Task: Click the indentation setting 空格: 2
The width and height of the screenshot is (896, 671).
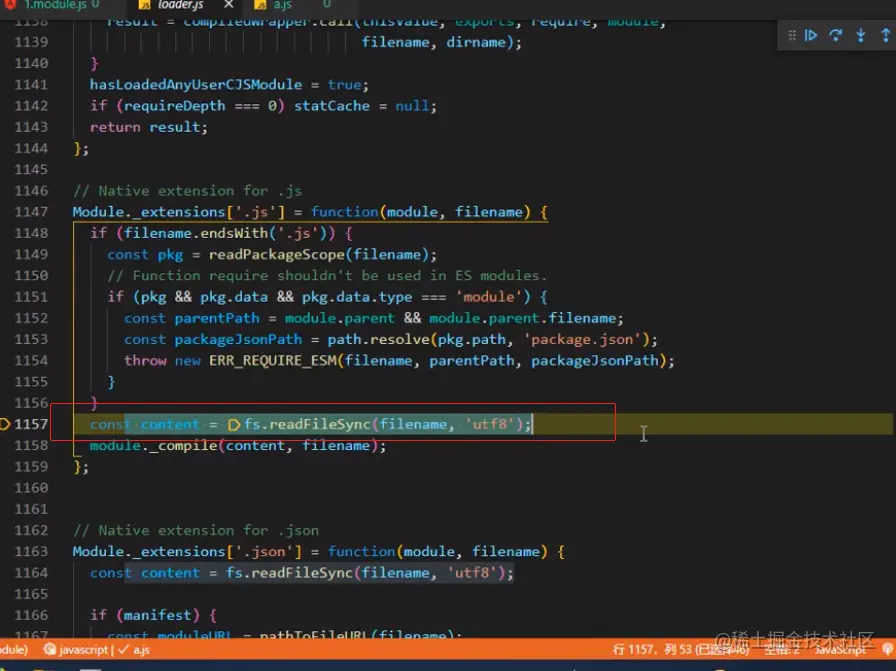Action: click(782, 649)
